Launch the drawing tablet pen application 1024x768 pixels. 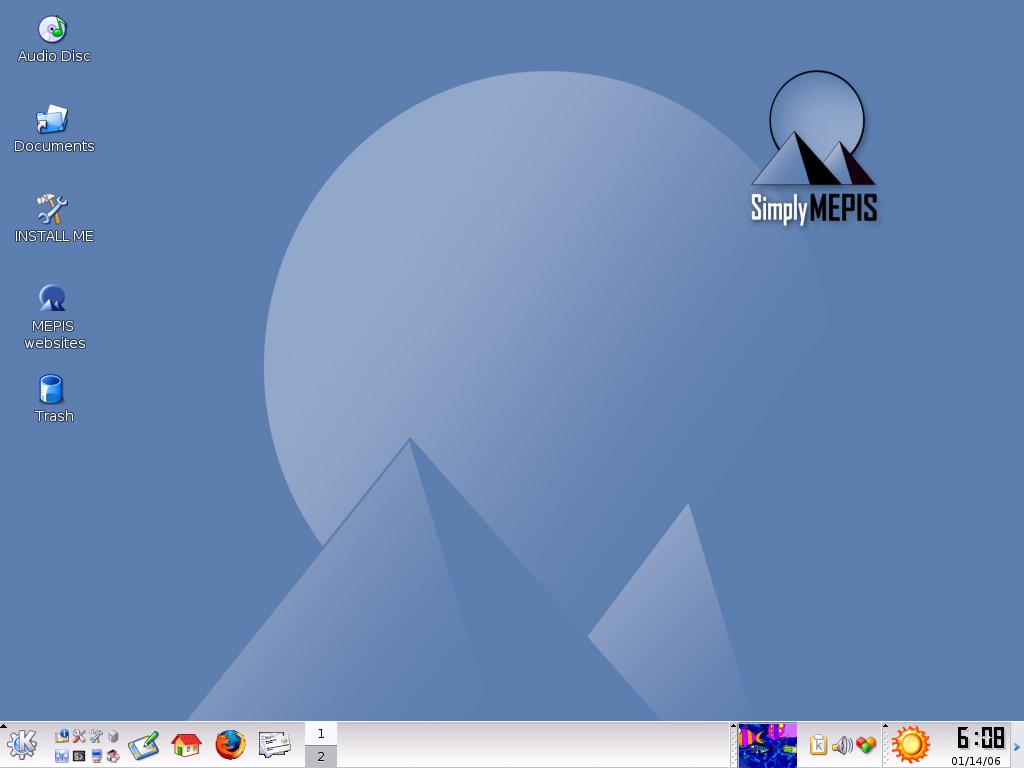pos(144,745)
